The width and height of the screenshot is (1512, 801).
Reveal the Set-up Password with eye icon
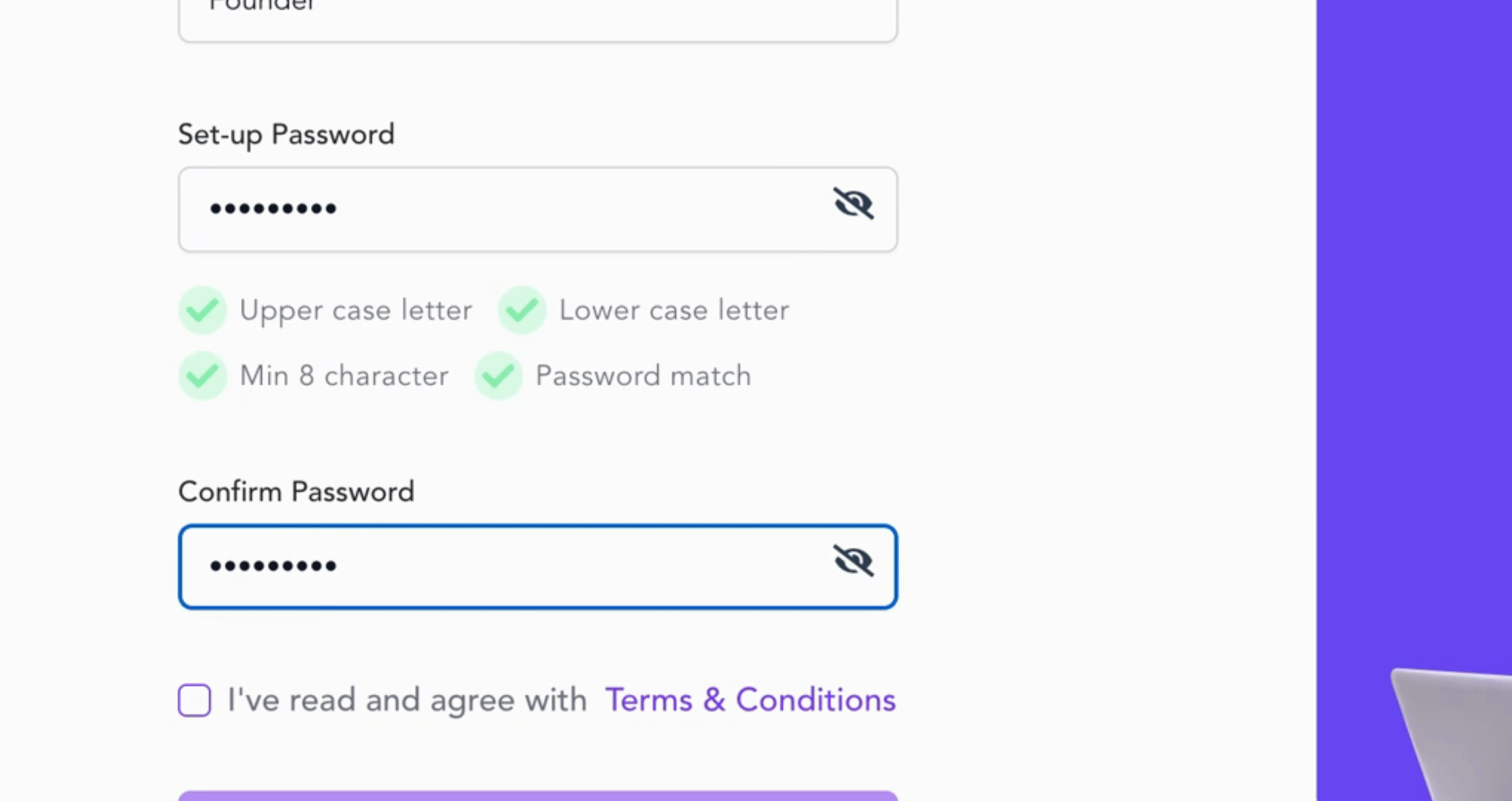[x=853, y=203]
